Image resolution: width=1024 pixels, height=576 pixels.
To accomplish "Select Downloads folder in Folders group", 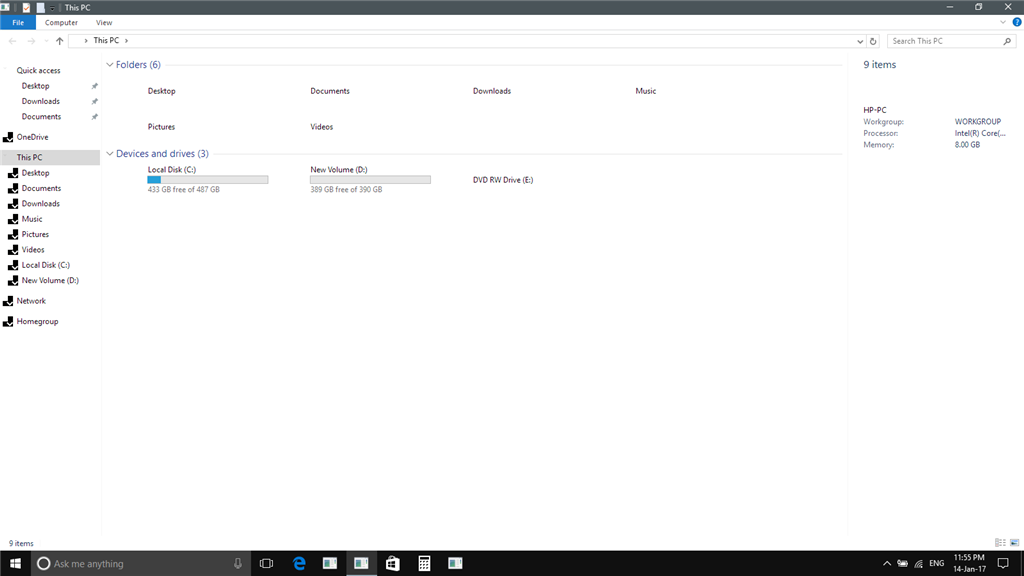I will click(492, 91).
